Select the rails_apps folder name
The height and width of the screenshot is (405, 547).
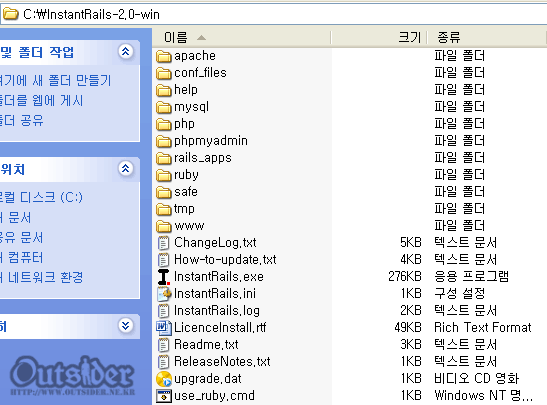pos(203,158)
